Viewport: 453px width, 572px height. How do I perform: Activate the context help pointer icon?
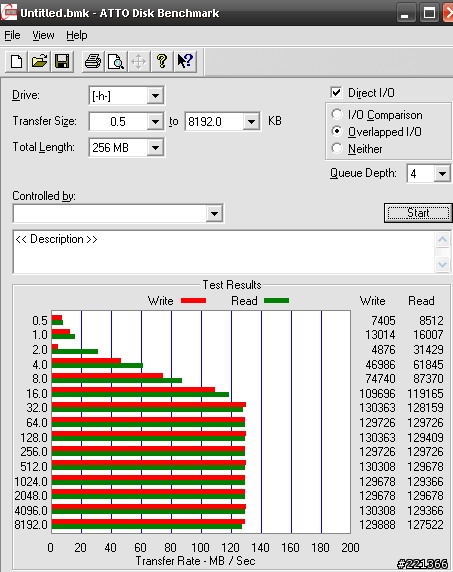[185, 61]
